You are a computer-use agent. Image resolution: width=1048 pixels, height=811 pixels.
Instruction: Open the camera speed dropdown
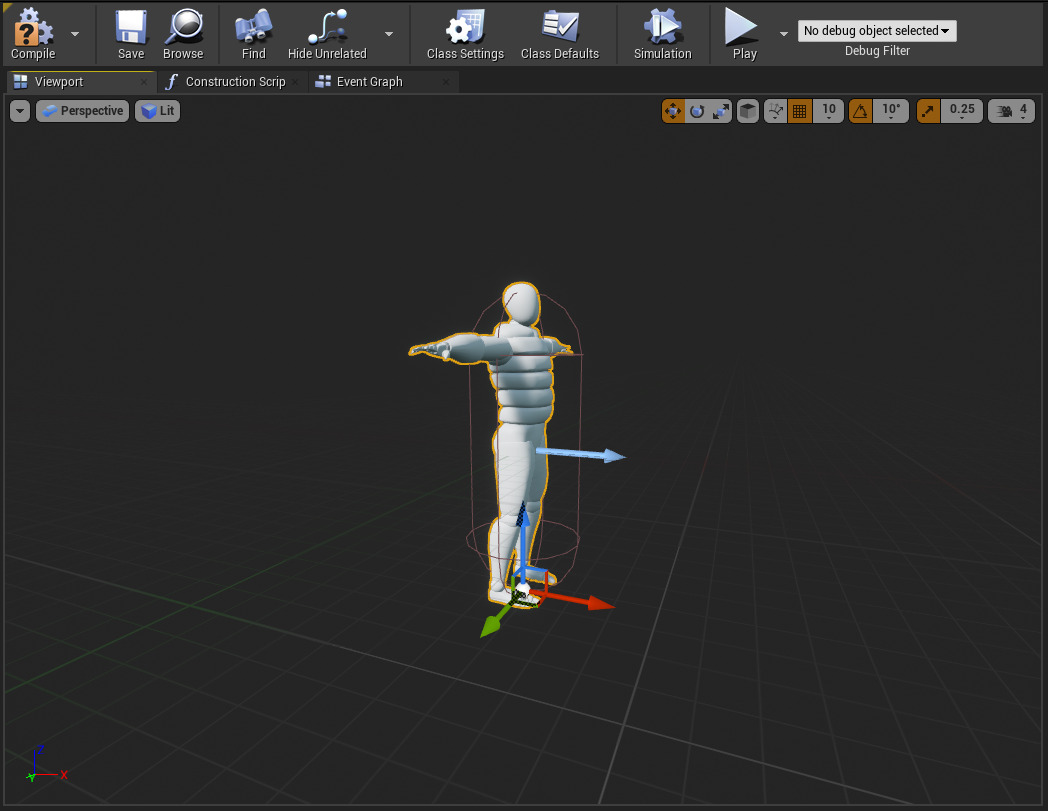point(1011,111)
